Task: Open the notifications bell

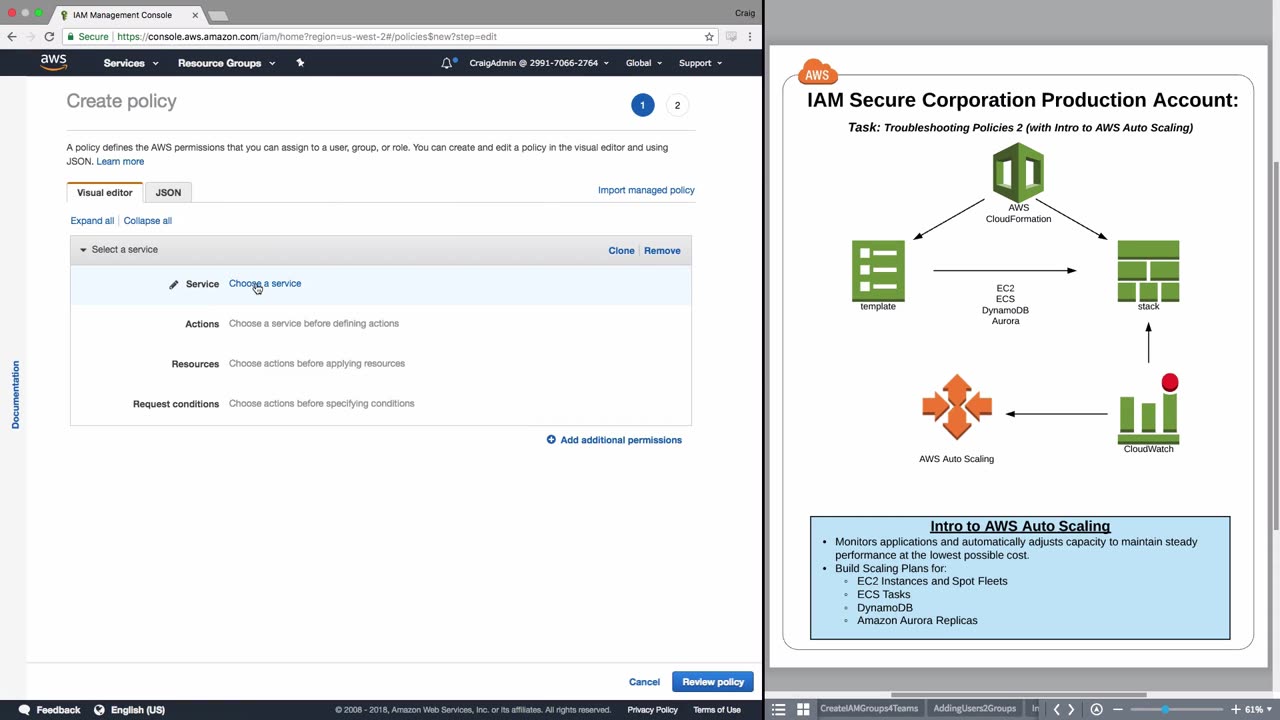Action: click(447, 63)
